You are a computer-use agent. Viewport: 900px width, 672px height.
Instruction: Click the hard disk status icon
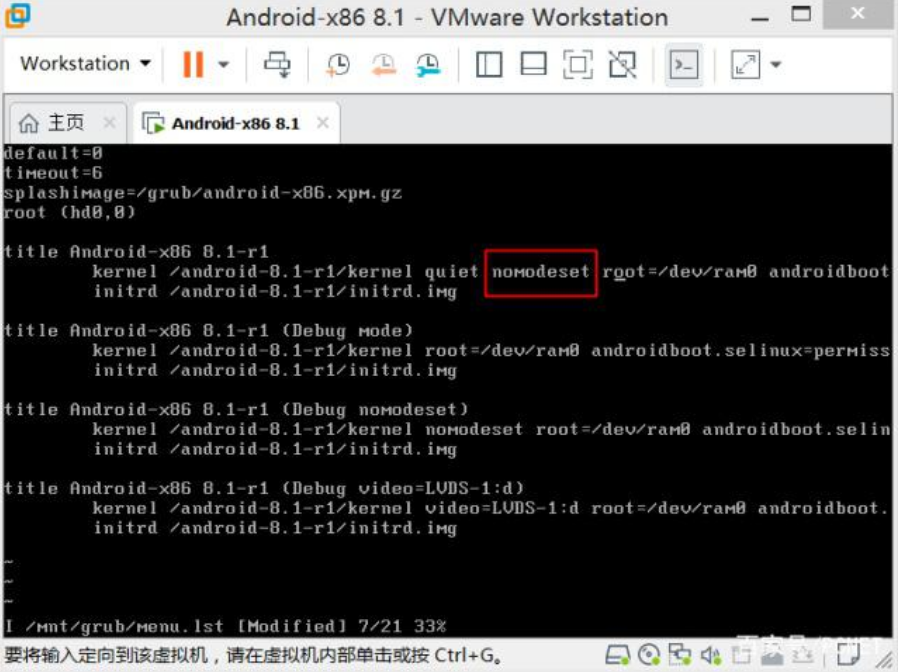click(618, 655)
